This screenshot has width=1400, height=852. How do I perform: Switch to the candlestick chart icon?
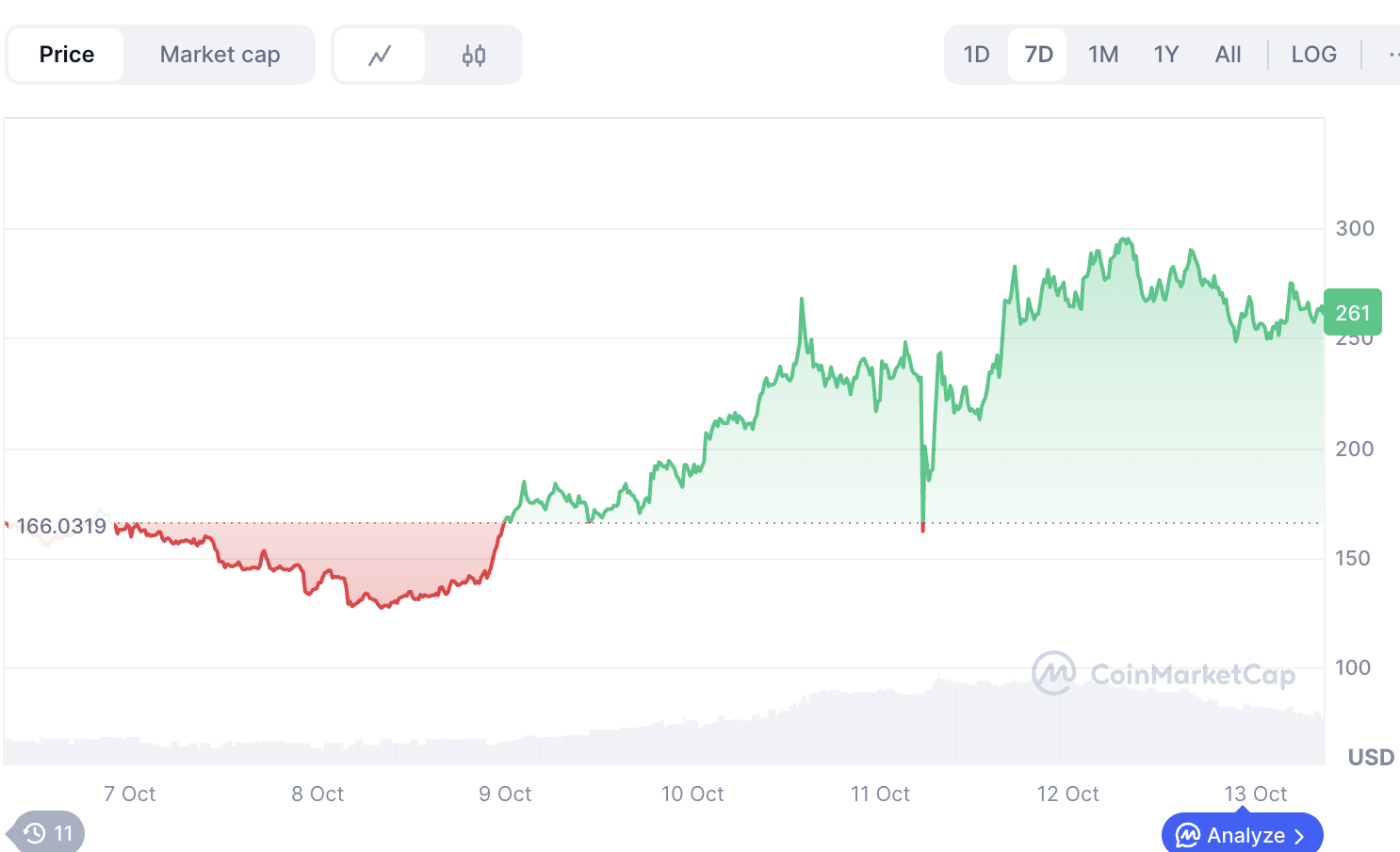[x=474, y=54]
